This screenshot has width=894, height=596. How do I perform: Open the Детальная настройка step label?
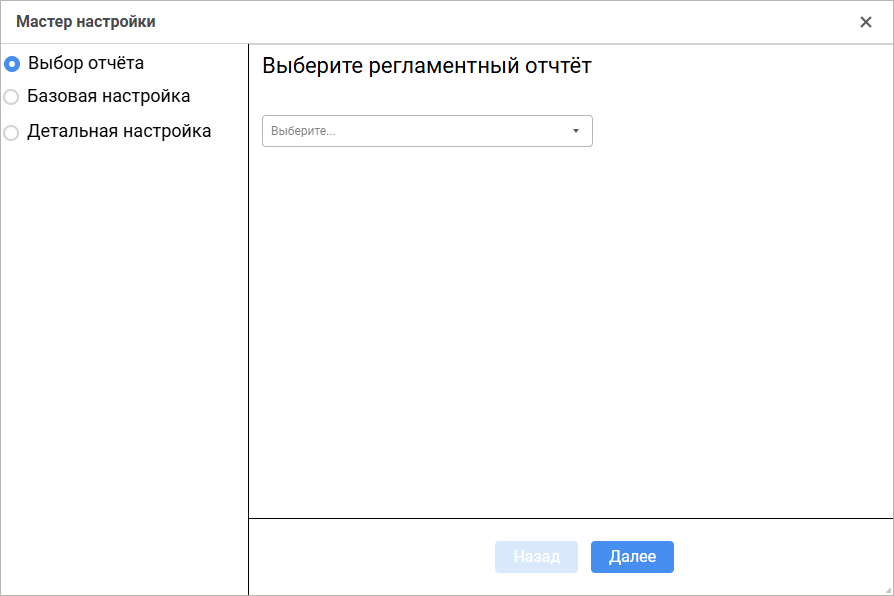119,131
